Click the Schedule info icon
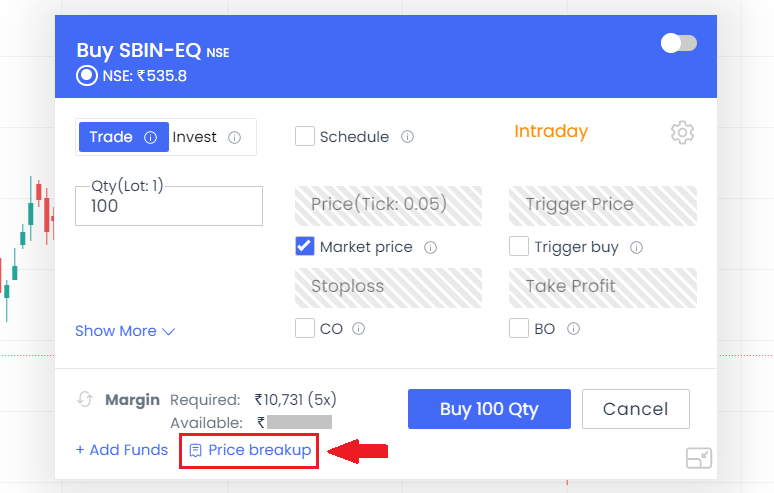Viewport: 774px width, 493px height. [407, 136]
